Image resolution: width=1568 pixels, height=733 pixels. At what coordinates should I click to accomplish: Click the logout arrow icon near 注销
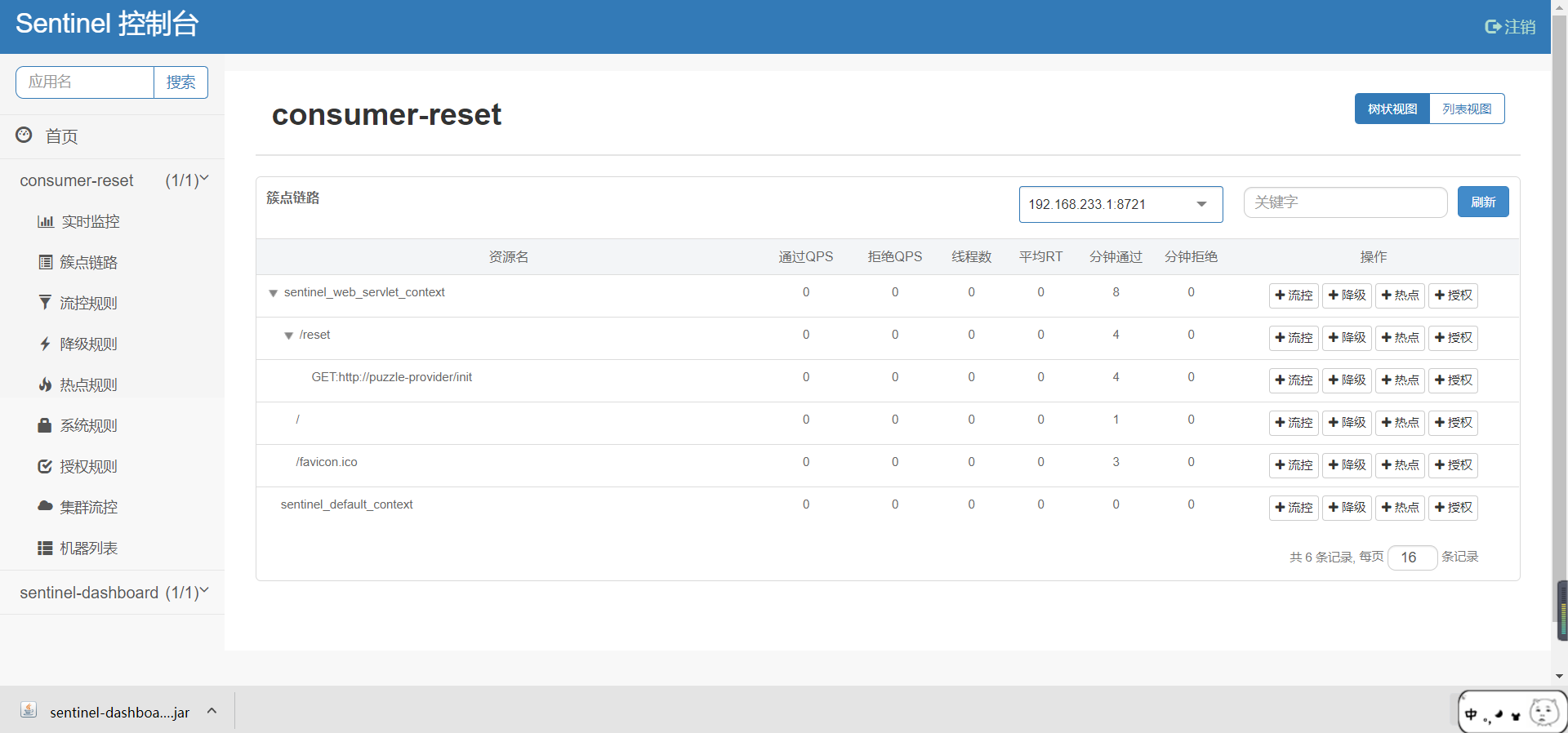[x=1493, y=27]
